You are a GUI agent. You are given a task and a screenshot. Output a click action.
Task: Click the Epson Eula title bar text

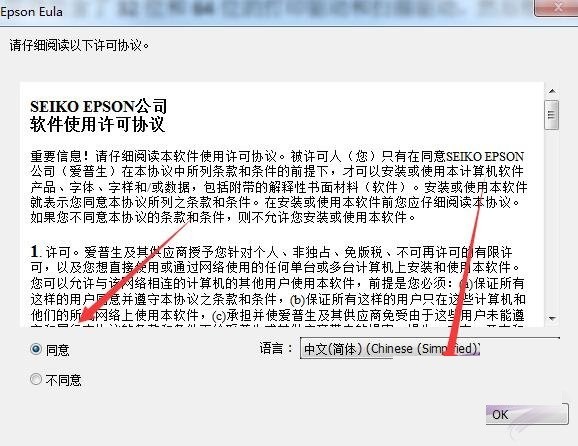click(x=31, y=12)
